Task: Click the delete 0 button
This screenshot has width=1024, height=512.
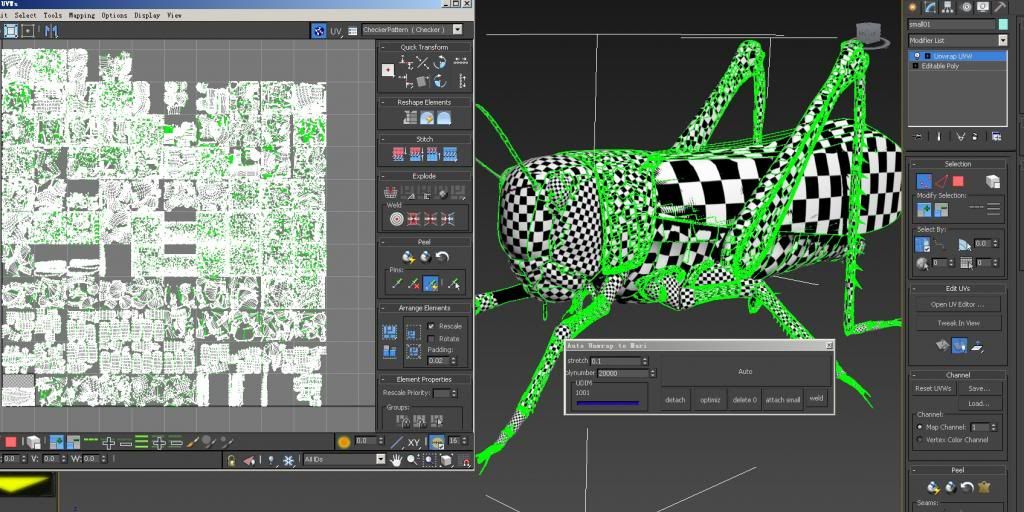Action: click(x=744, y=400)
